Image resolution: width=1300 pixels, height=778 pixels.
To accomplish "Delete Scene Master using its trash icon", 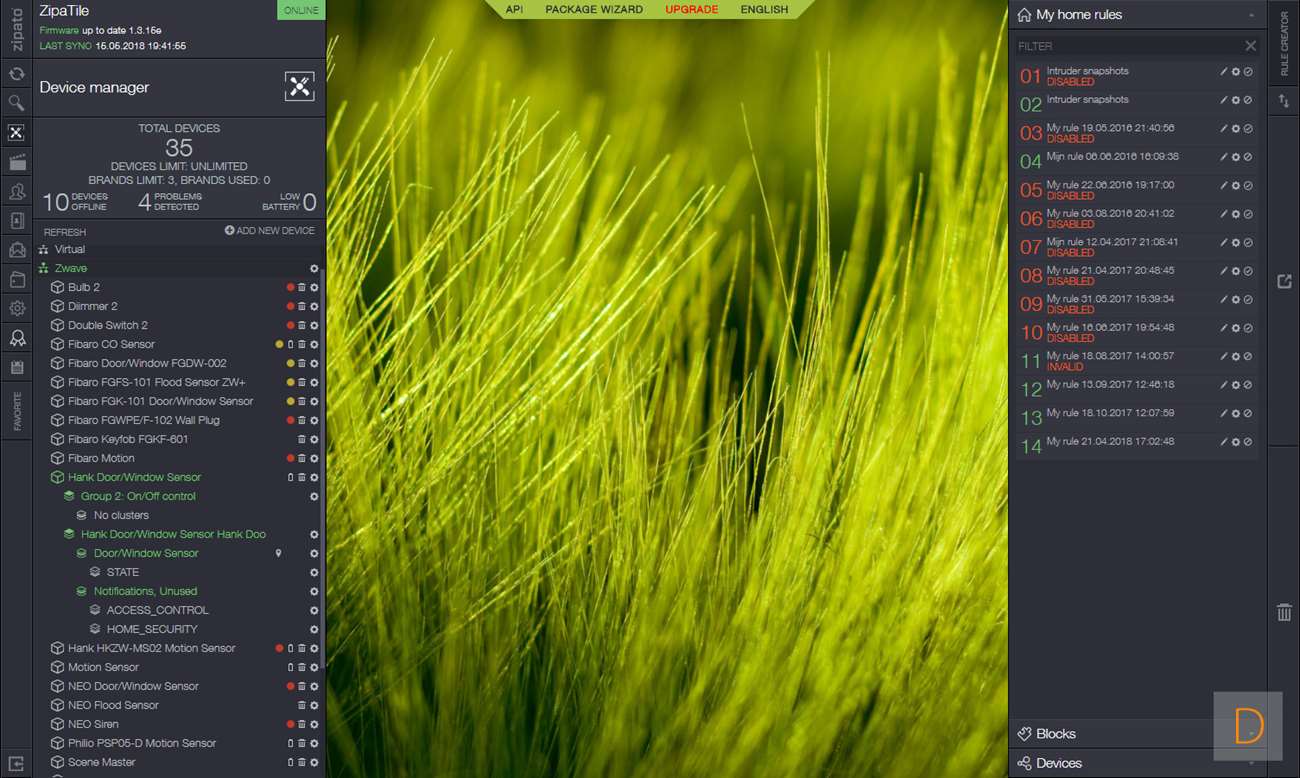I will pyautogui.click(x=302, y=763).
